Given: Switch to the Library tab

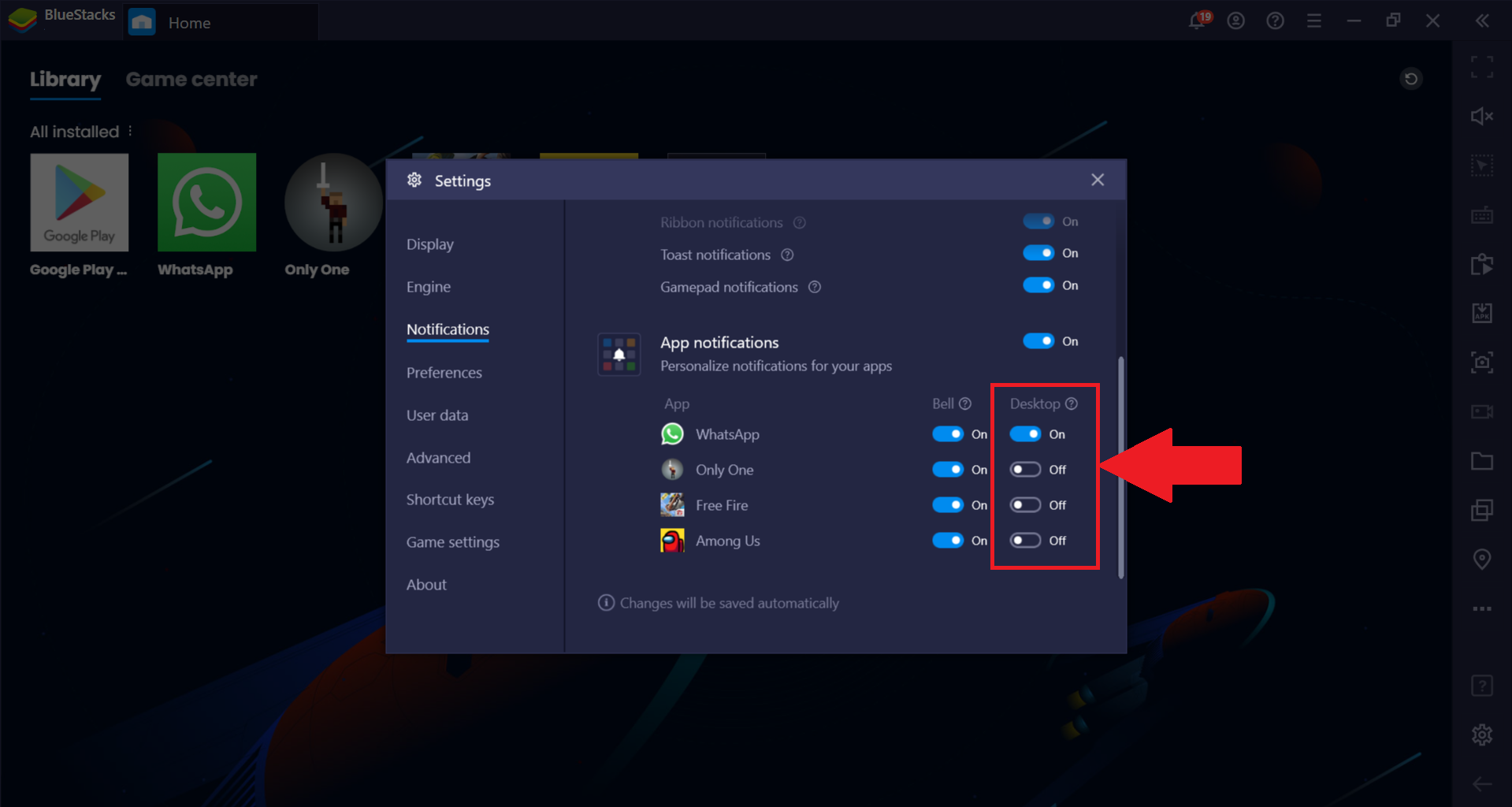Looking at the screenshot, I should point(65,80).
